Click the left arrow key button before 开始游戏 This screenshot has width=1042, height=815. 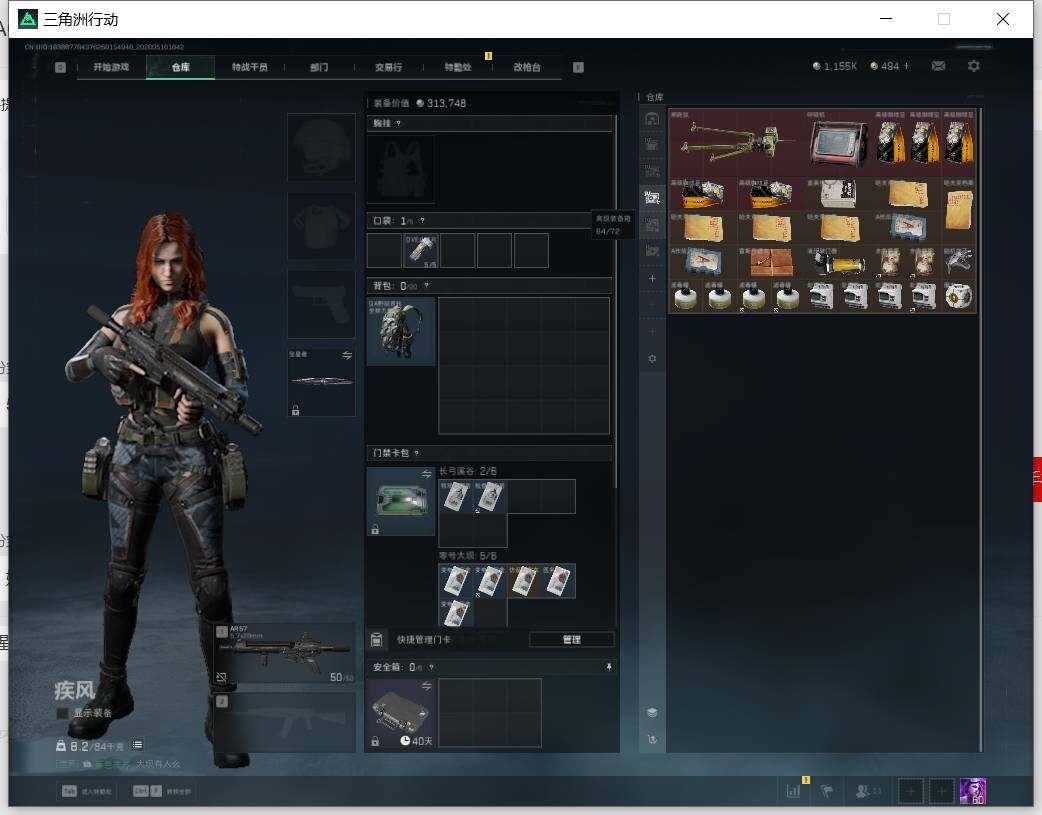point(60,67)
